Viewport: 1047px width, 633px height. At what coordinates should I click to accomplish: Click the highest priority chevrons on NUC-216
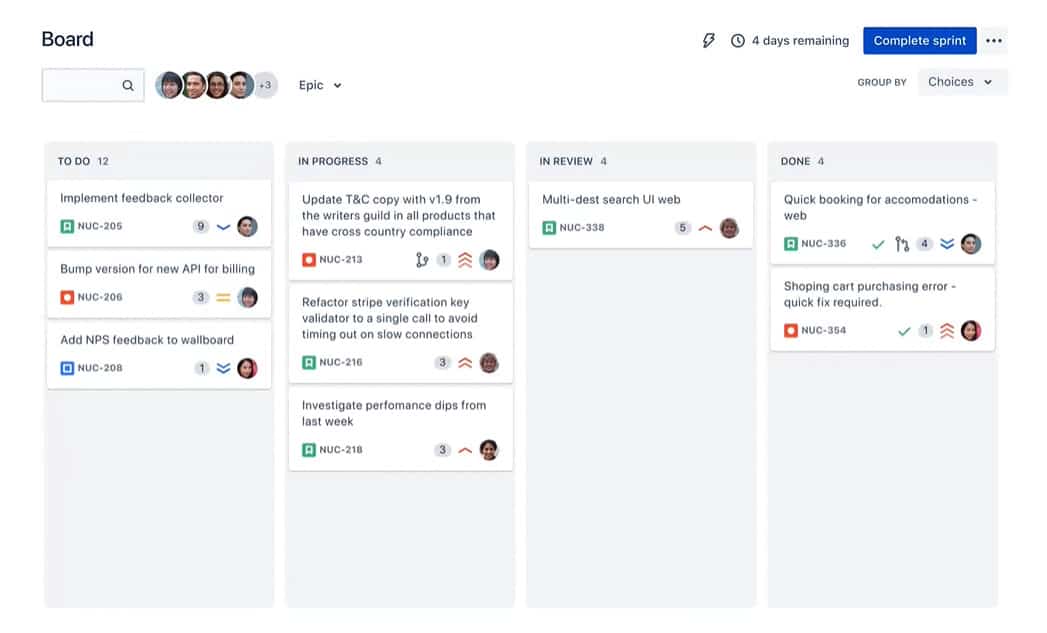tap(466, 363)
